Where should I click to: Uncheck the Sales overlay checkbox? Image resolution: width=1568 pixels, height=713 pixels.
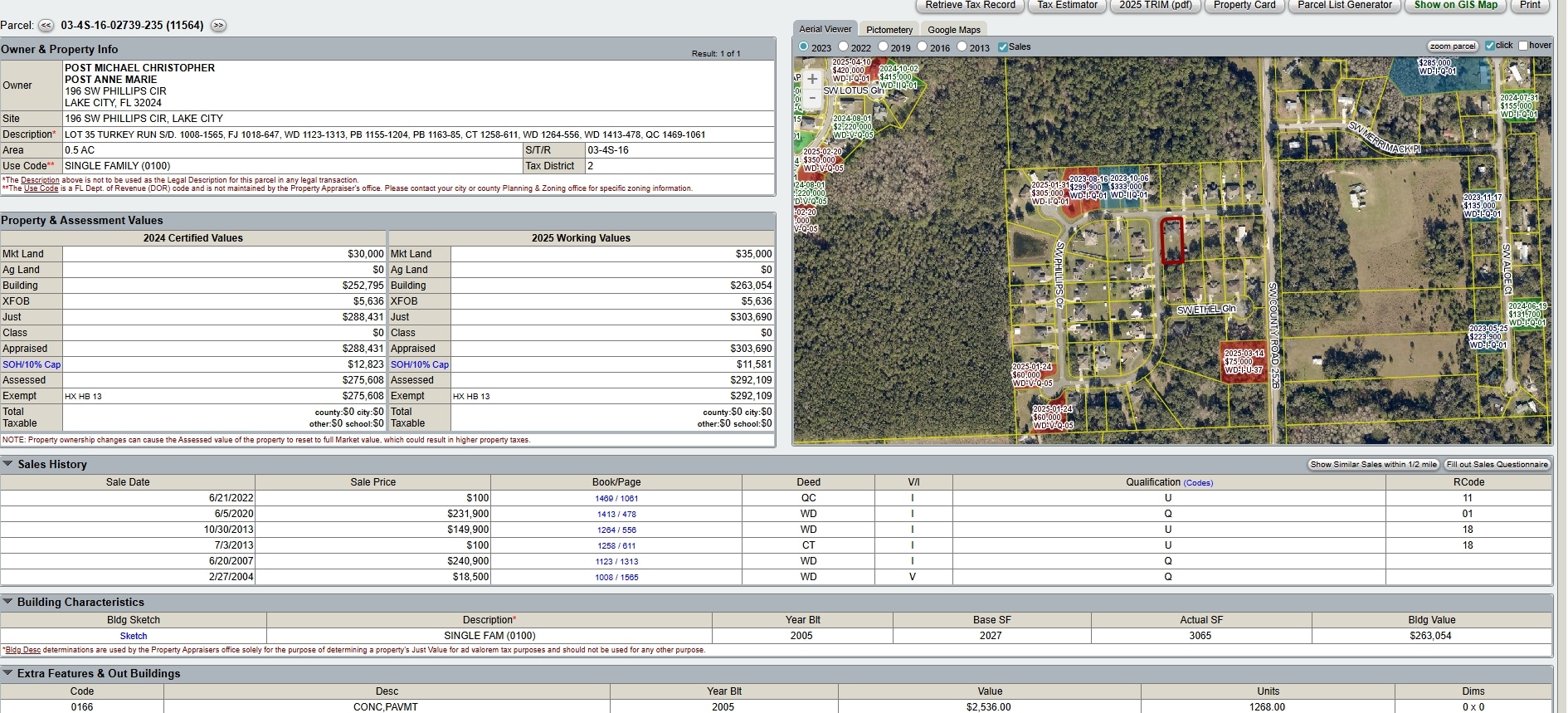click(x=1002, y=47)
